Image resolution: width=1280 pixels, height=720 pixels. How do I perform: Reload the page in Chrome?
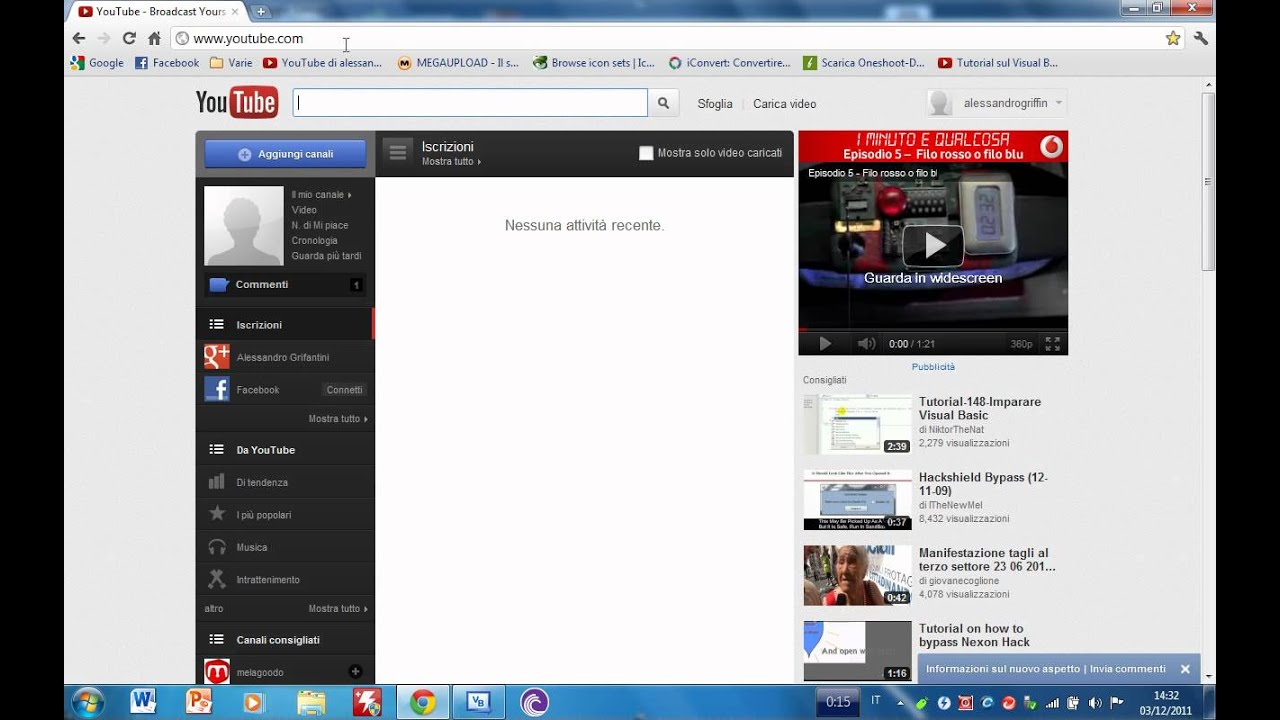[129, 38]
